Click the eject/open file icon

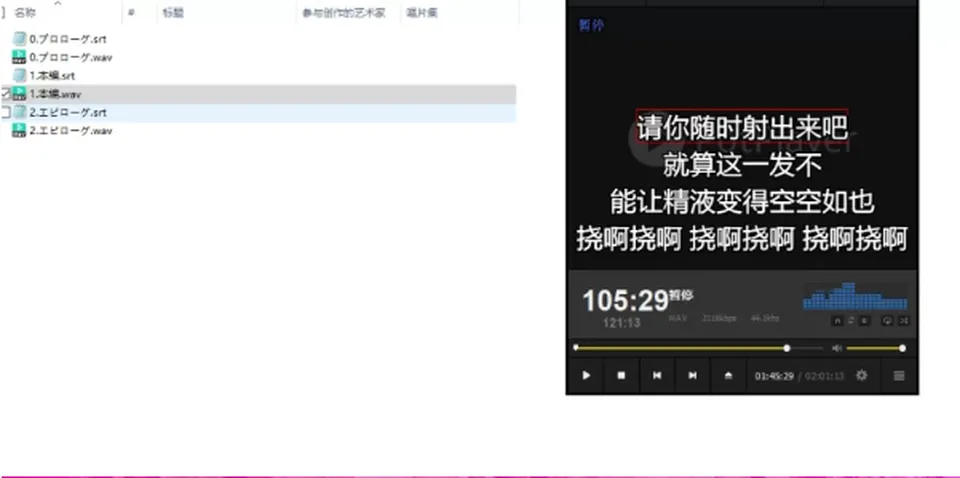coord(728,376)
